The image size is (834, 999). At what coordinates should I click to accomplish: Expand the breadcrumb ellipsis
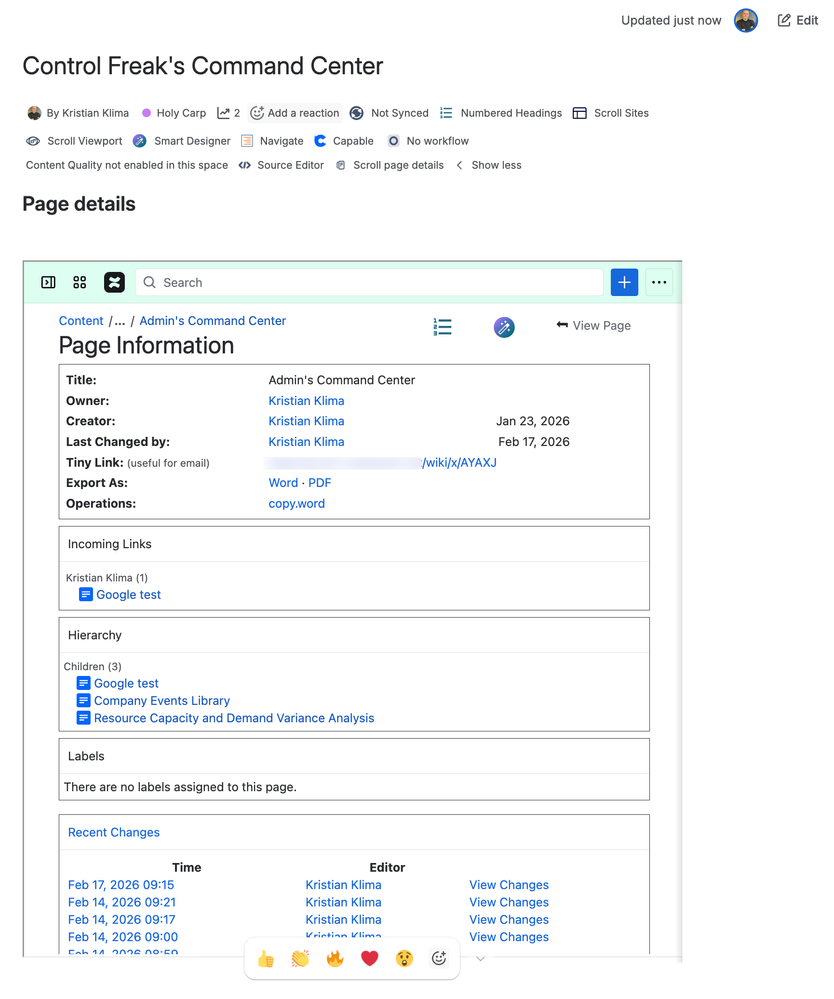coord(120,320)
